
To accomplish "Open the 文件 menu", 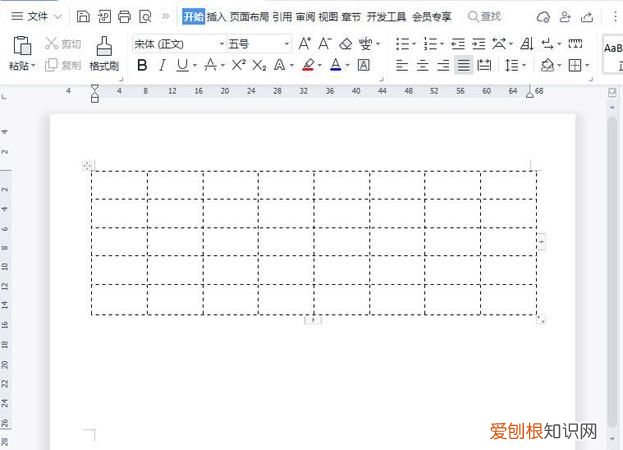I will (x=37, y=16).
